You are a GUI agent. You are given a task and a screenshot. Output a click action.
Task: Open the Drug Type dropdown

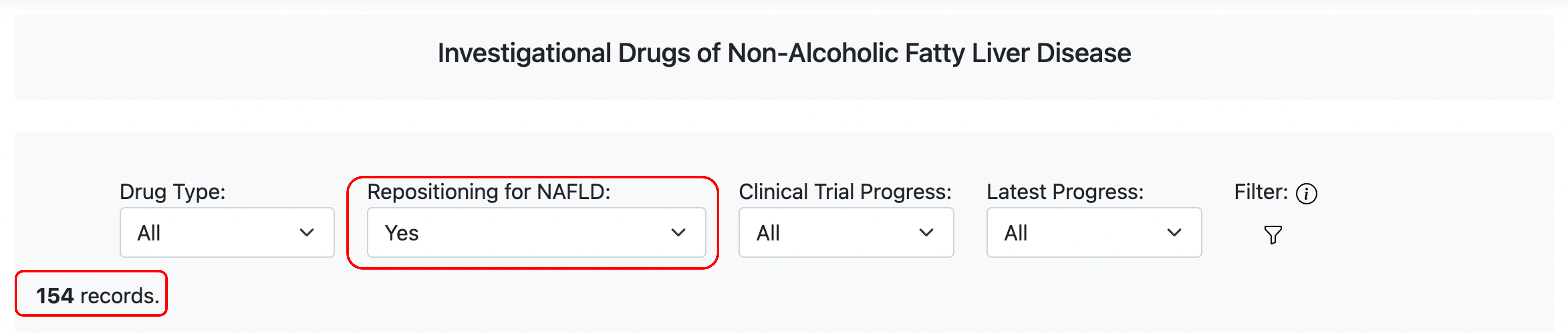[227, 233]
